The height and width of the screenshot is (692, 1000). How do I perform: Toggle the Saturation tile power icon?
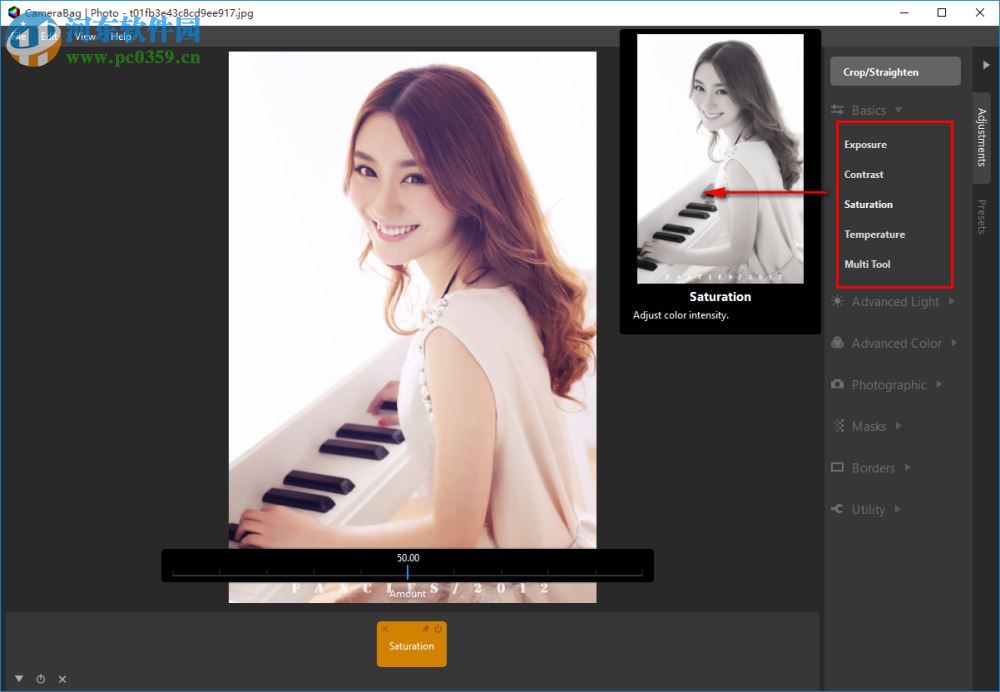tap(438, 629)
